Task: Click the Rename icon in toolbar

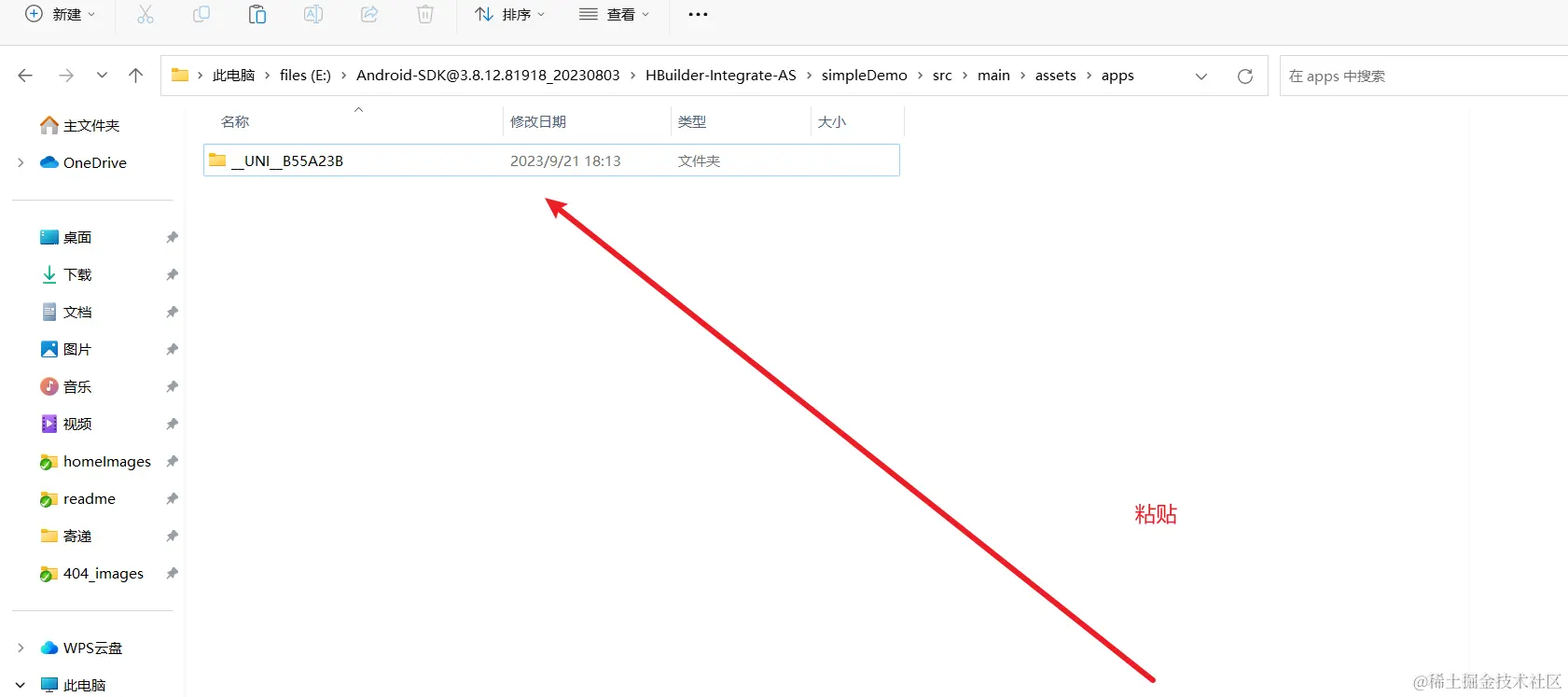Action: 313,15
